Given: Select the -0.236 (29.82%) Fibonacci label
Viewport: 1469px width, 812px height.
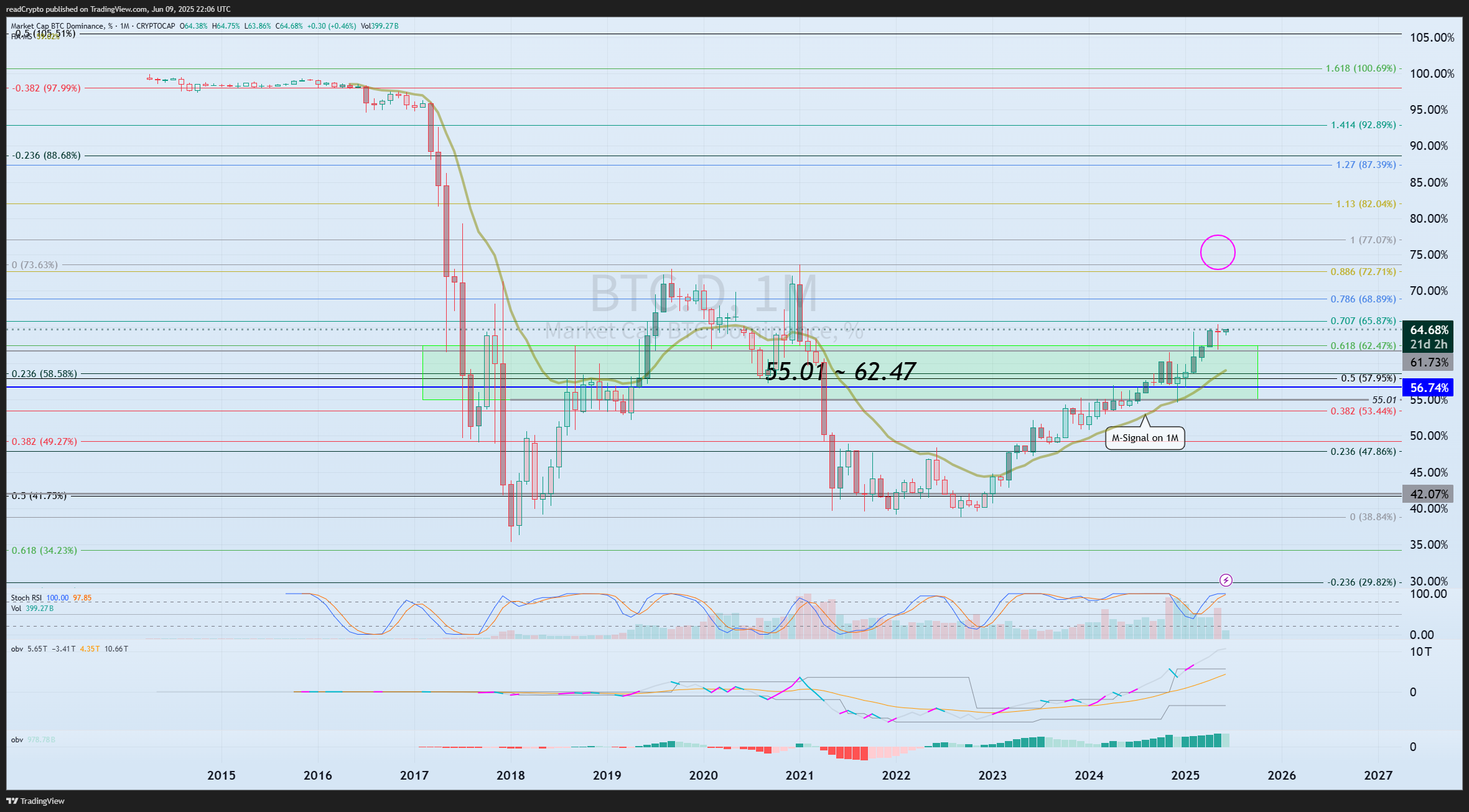Looking at the screenshot, I should (x=1362, y=582).
